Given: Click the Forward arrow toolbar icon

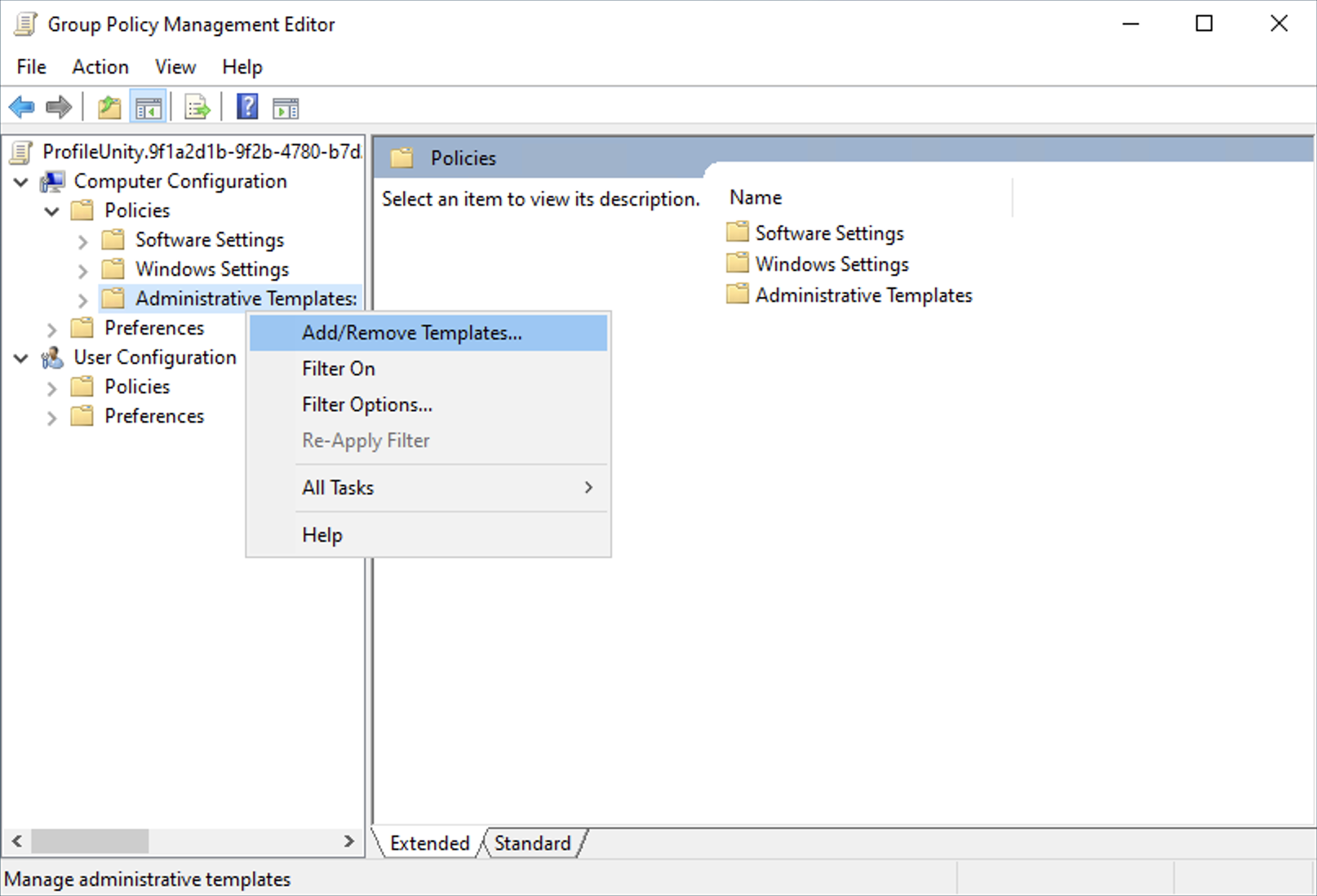Looking at the screenshot, I should [x=59, y=107].
